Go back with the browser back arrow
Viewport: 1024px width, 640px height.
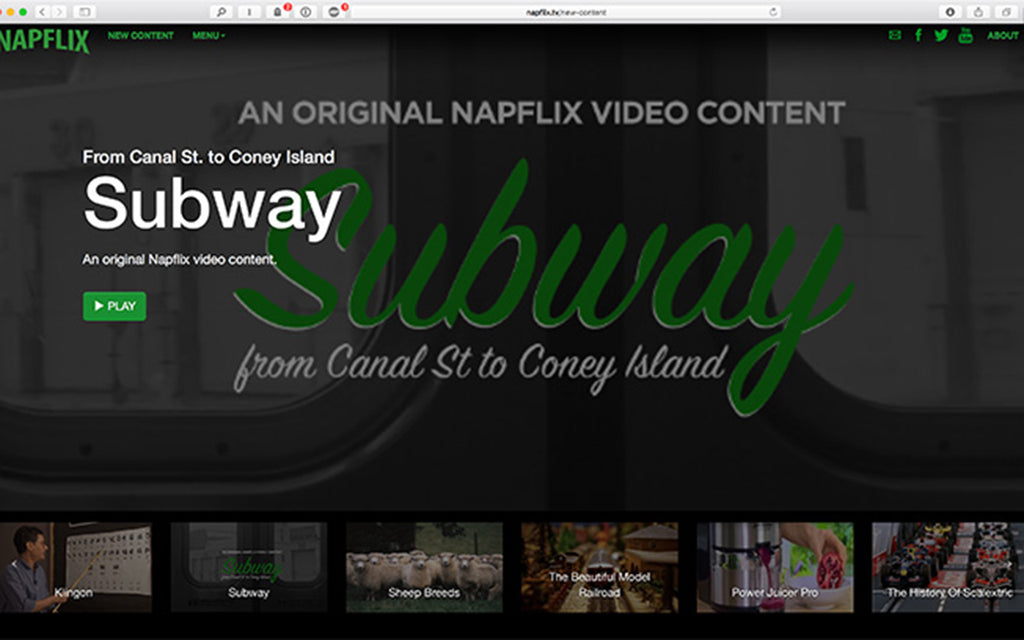[x=42, y=12]
